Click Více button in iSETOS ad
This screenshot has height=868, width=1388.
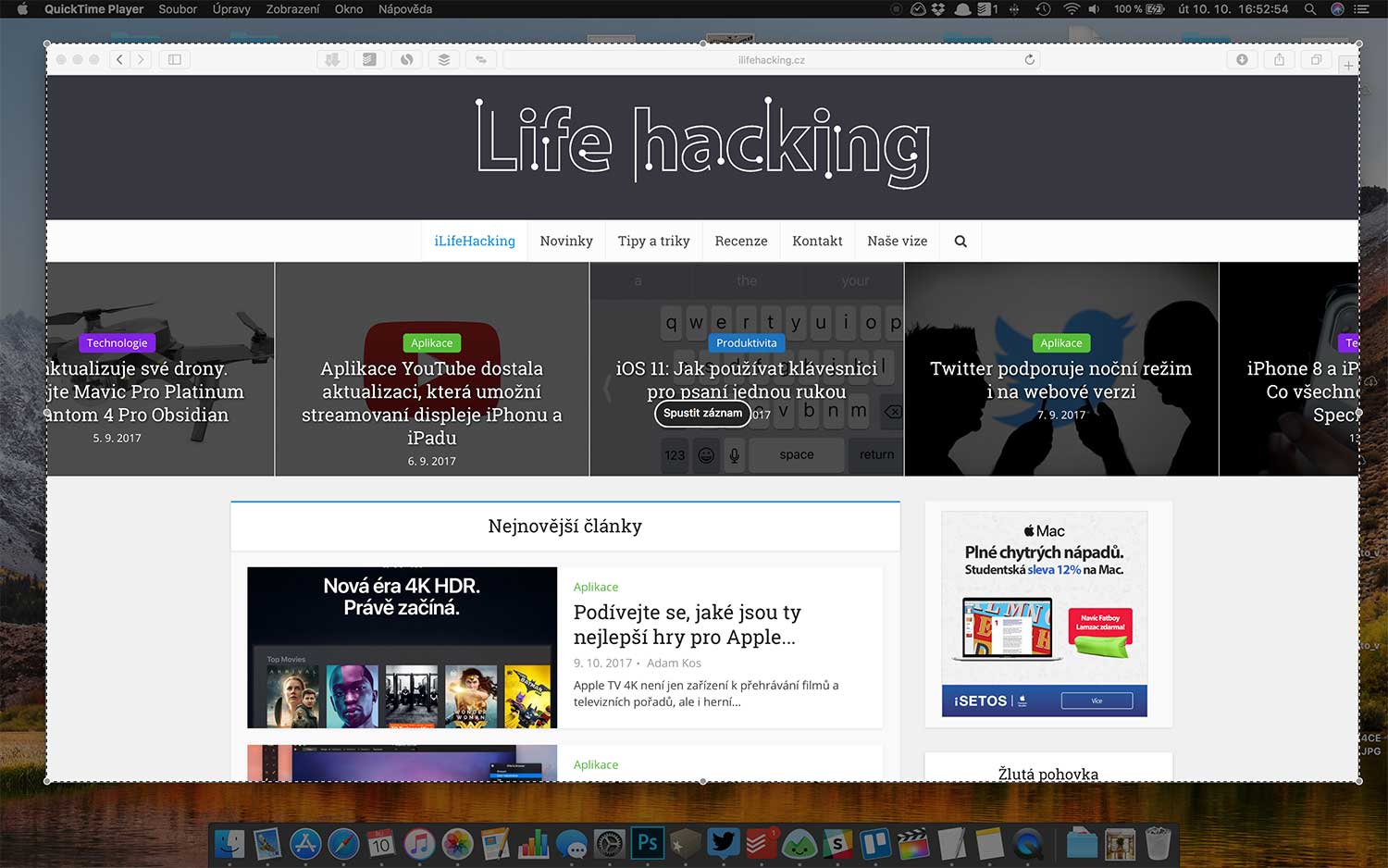coord(1097,701)
